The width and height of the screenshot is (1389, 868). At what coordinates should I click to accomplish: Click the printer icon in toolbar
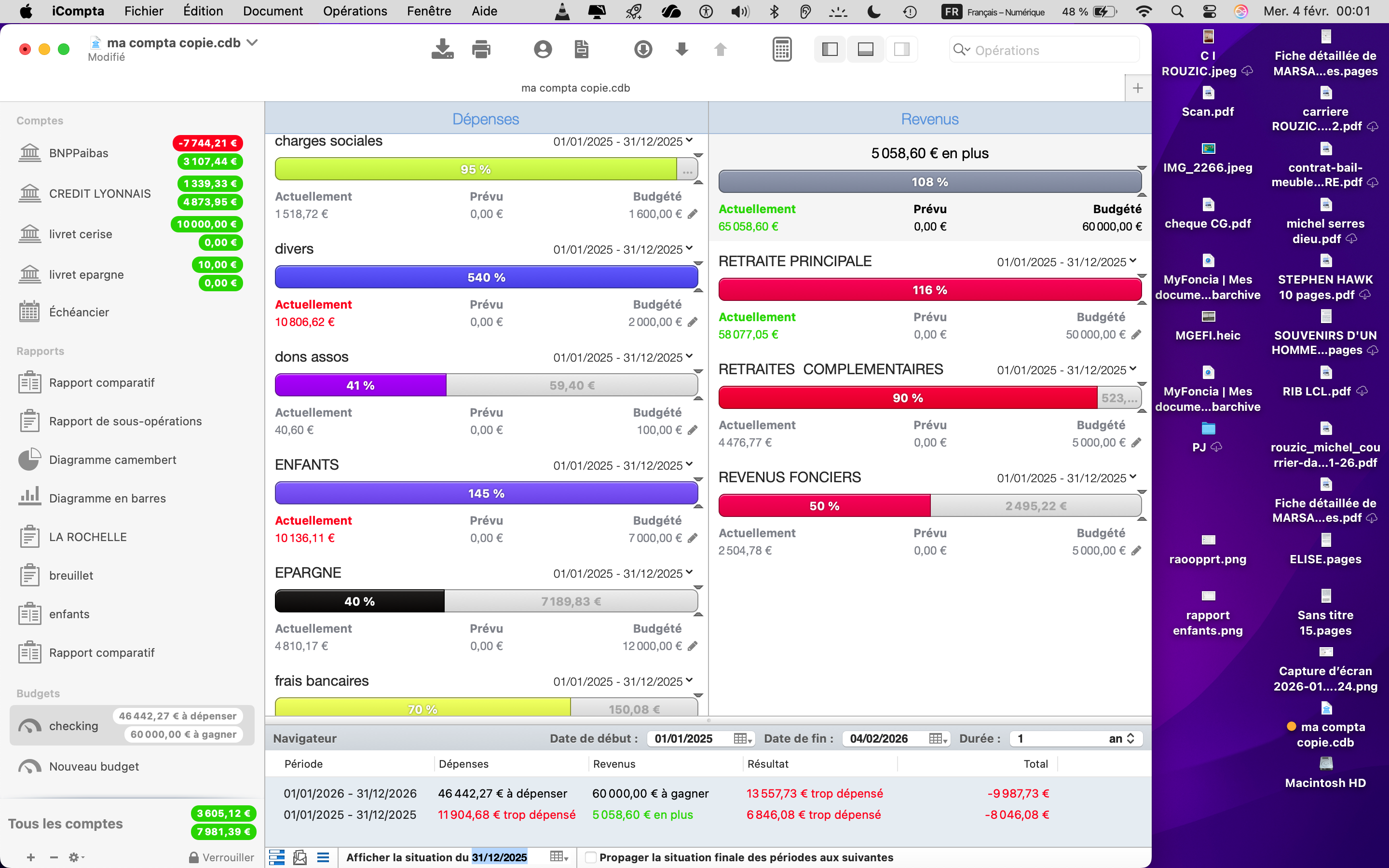click(481, 49)
